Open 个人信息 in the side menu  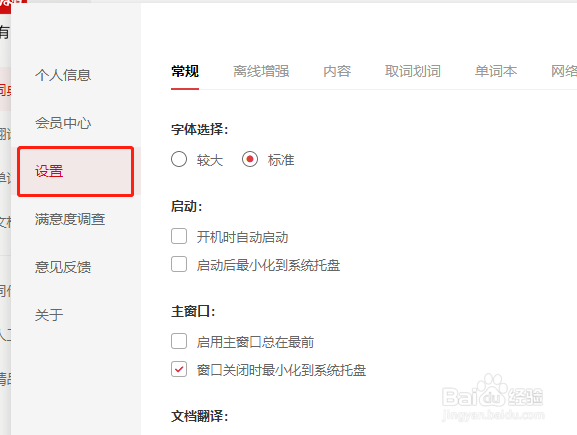tap(63, 75)
